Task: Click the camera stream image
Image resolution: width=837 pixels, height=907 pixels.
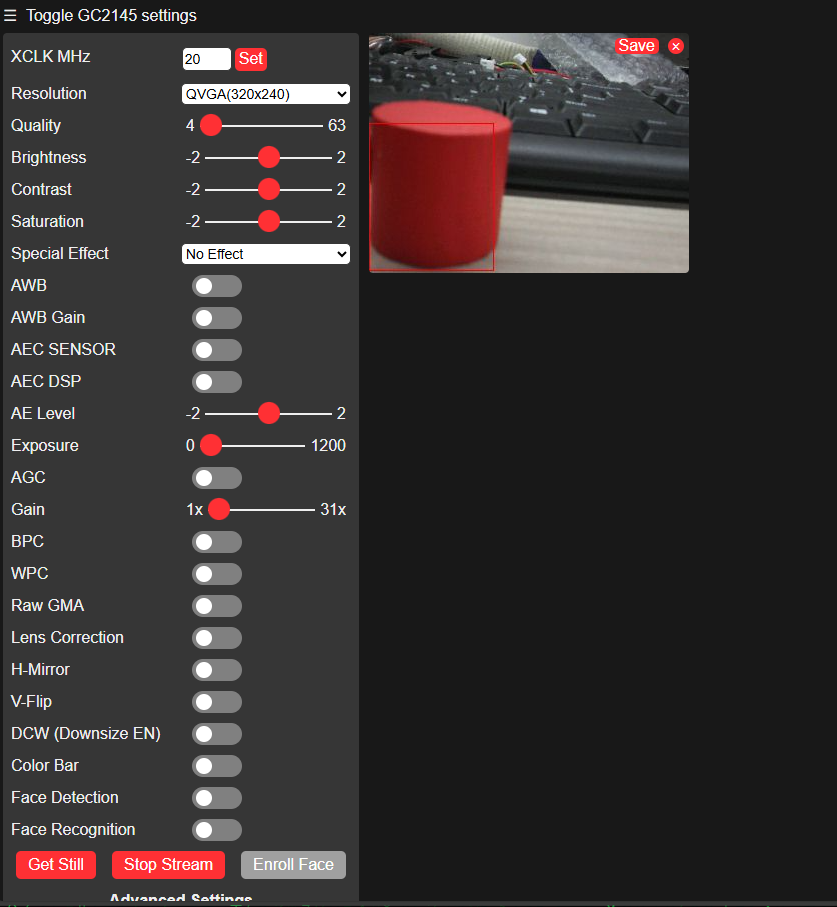Action: point(529,153)
